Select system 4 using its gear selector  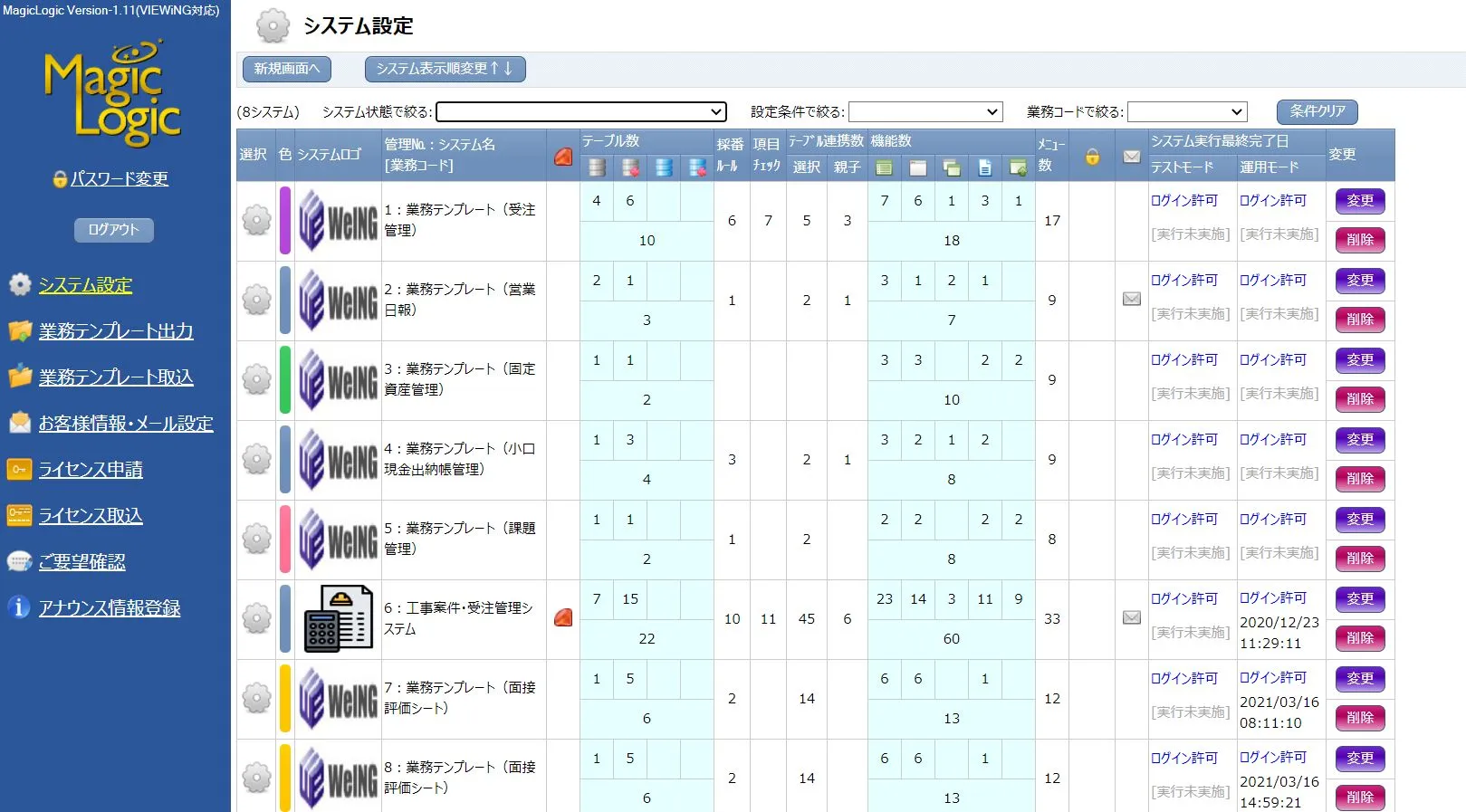256,459
